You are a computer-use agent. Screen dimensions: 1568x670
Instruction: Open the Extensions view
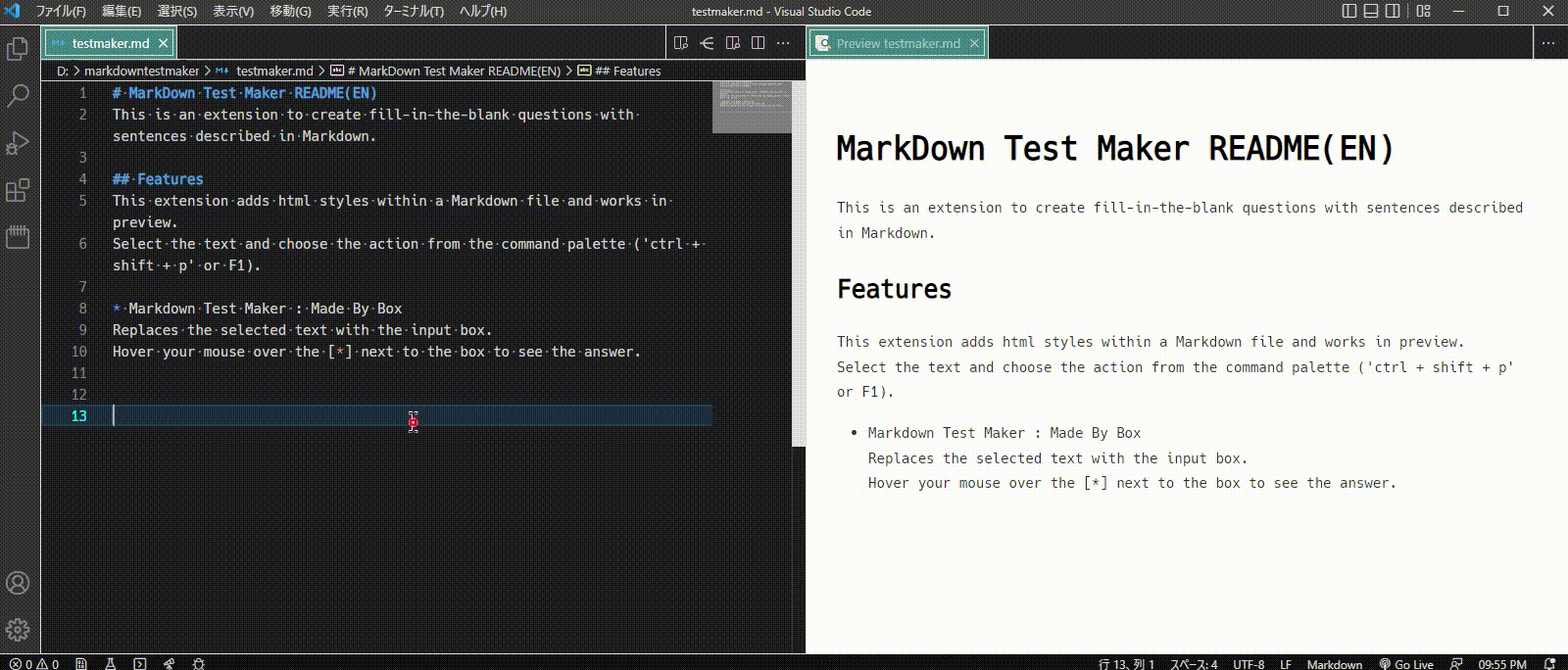(x=18, y=190)
